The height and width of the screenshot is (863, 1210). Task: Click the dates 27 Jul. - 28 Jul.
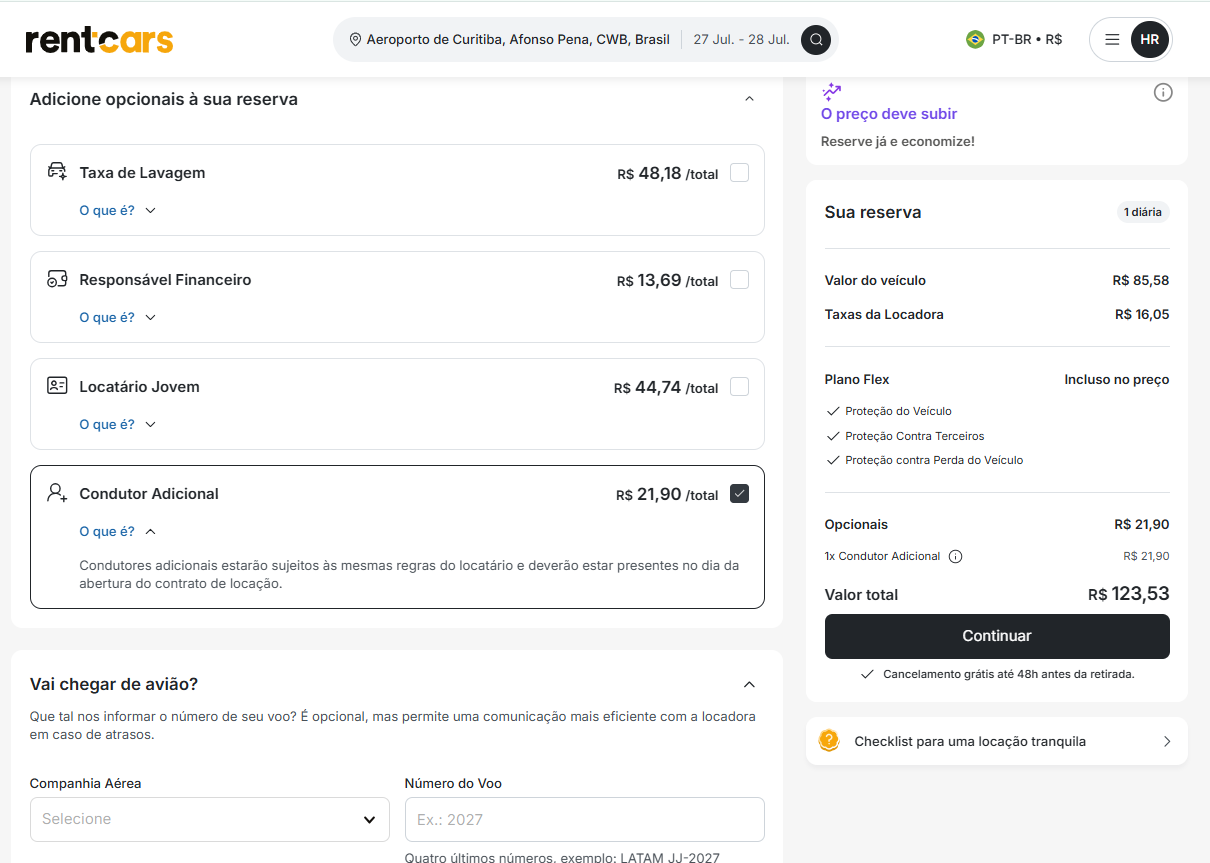[741, 40]
